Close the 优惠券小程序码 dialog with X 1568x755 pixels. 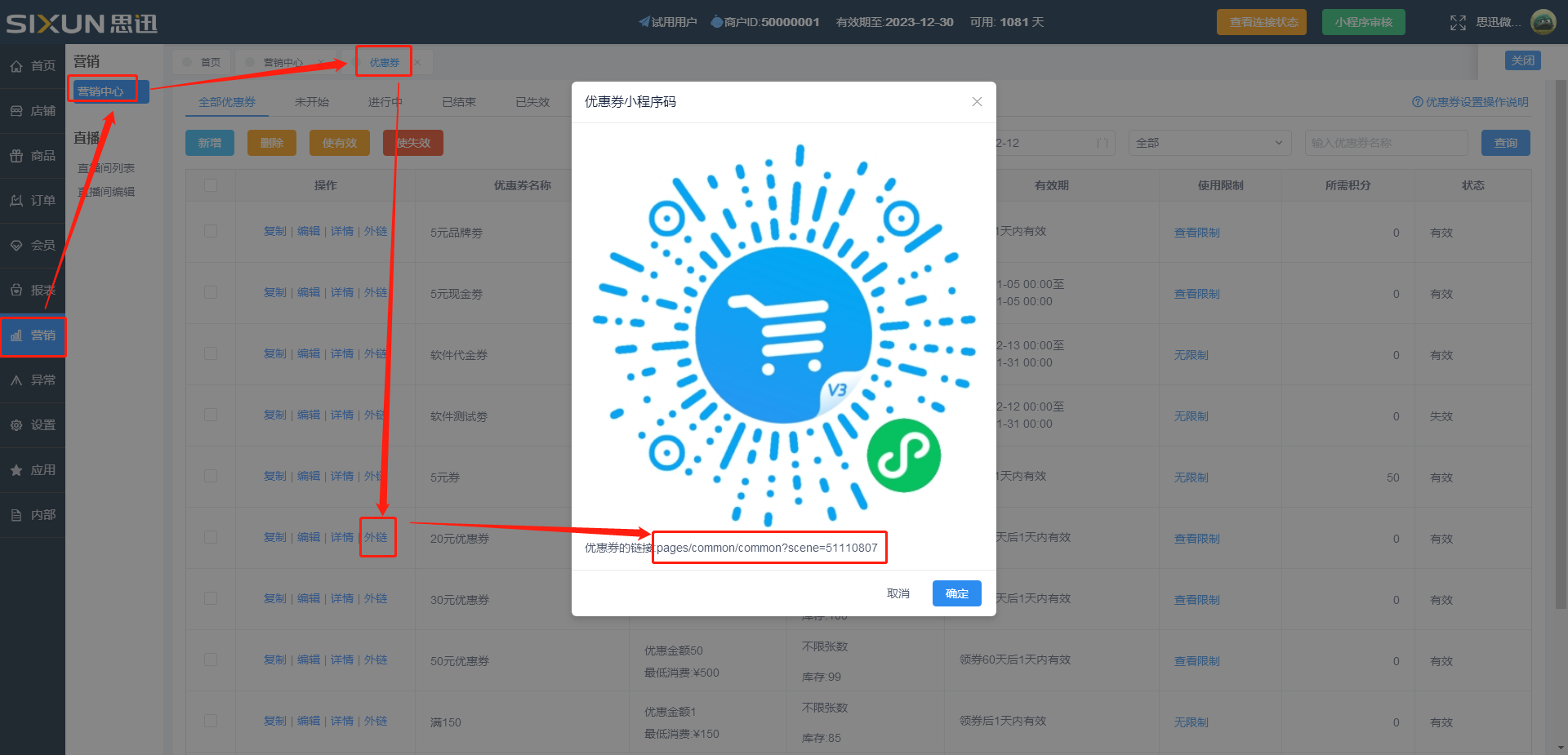click(977, 102)
